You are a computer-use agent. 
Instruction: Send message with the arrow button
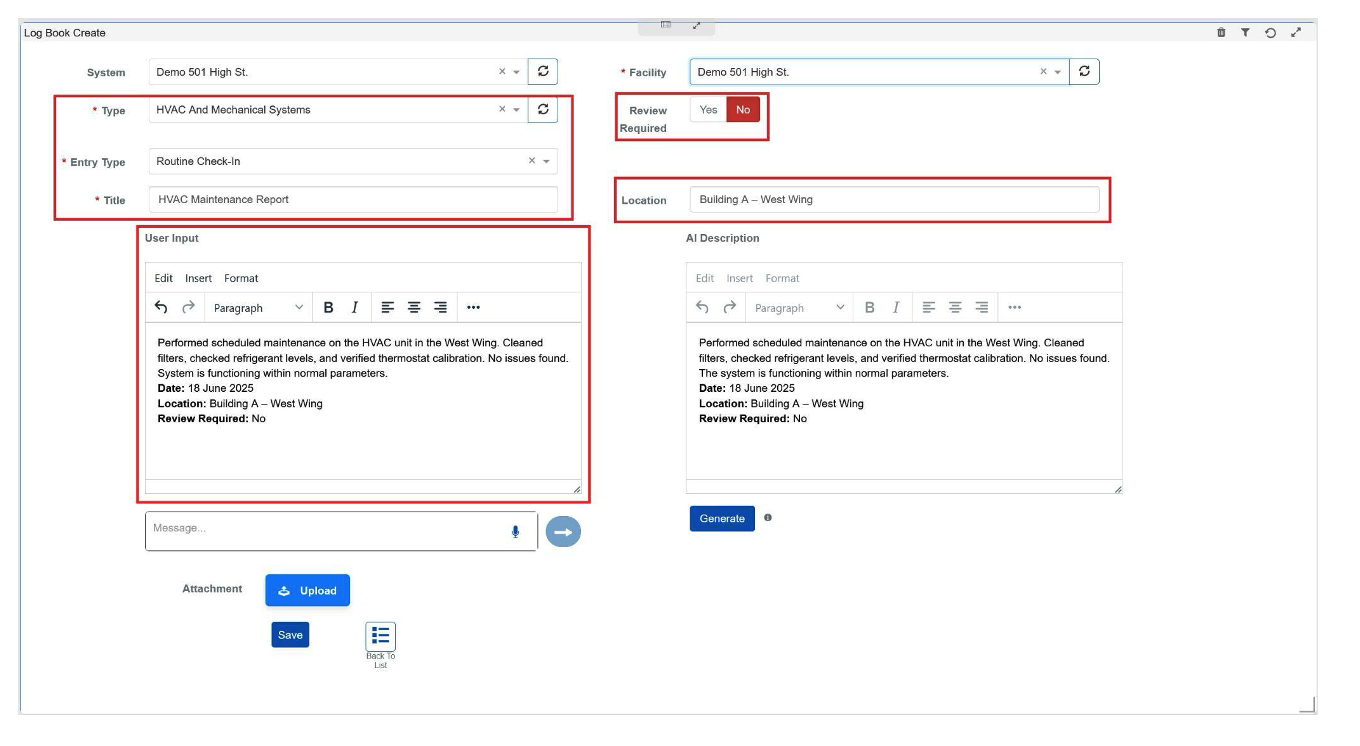click(x=563, y=532)
